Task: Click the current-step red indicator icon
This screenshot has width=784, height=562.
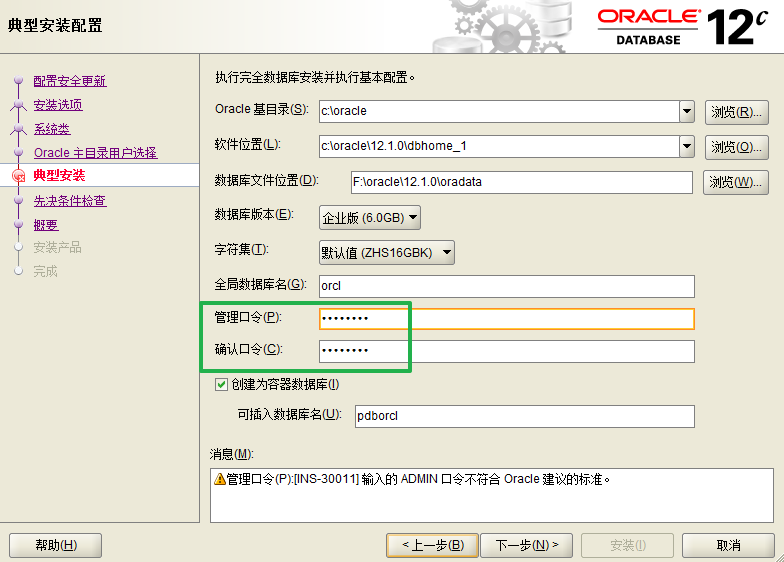Action: [x=18, y=176]
